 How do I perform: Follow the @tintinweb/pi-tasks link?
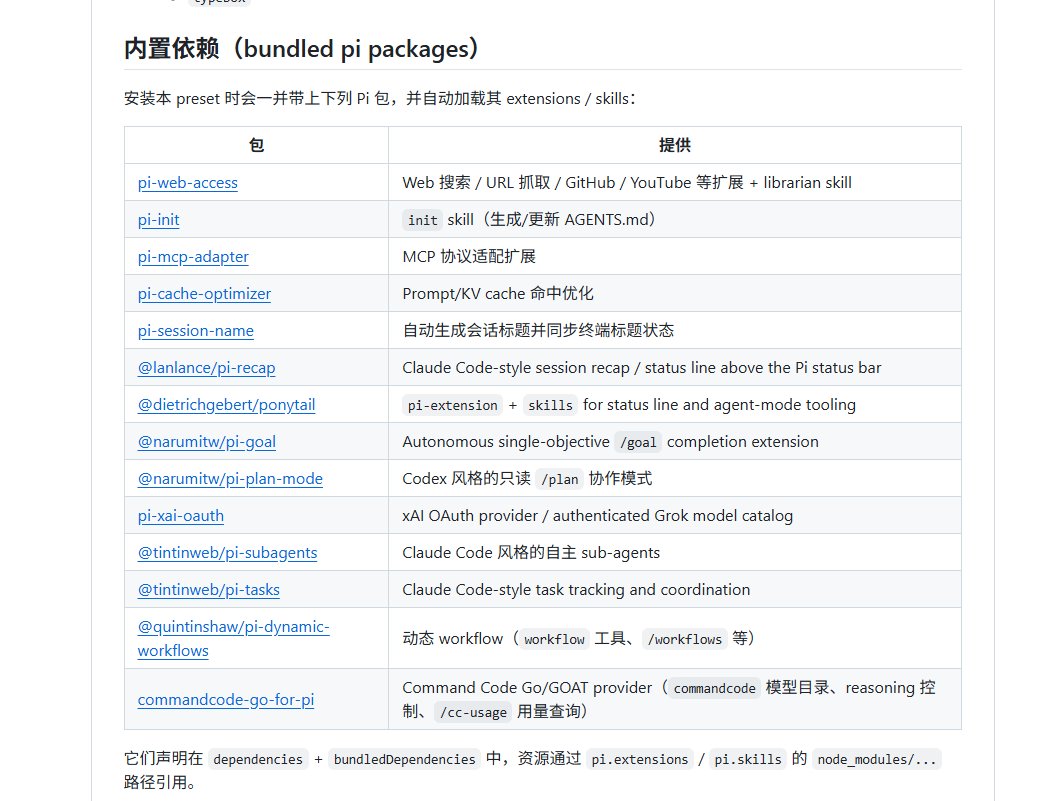[x=209, y=590]
